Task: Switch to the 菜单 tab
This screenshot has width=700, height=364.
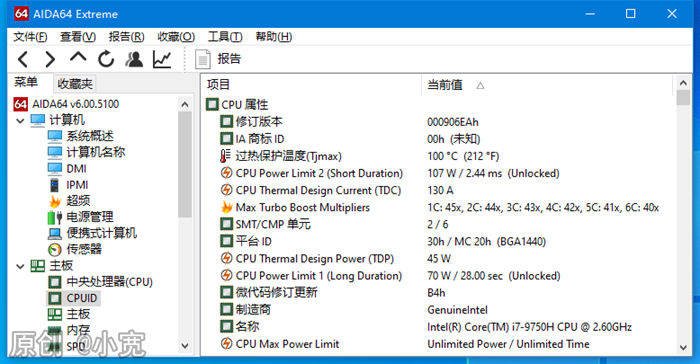Action: click(26, 82)
